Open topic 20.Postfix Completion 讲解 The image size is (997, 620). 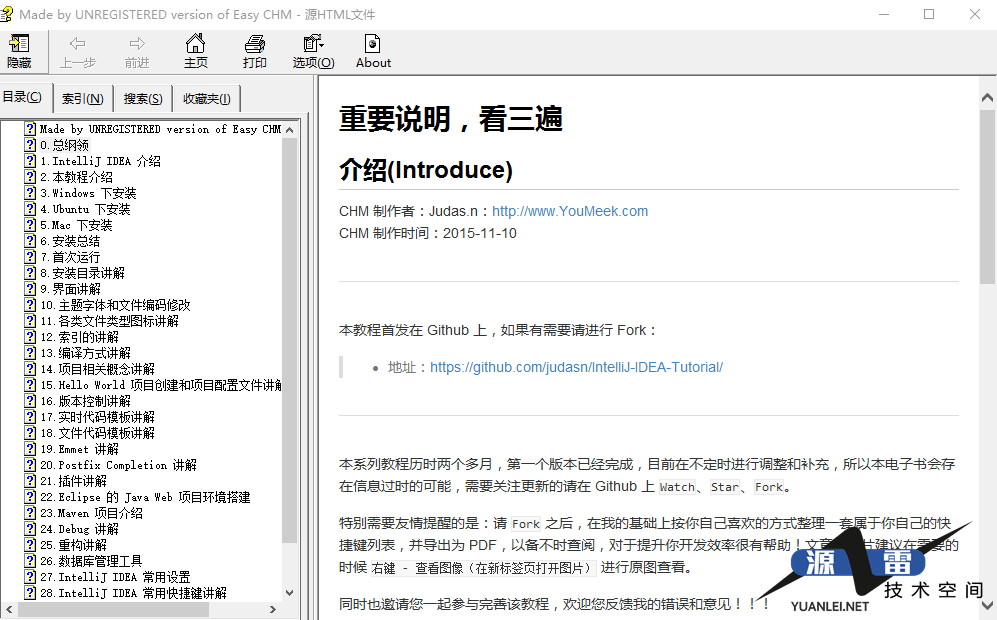pyautogui.click(x=118, y=465)
